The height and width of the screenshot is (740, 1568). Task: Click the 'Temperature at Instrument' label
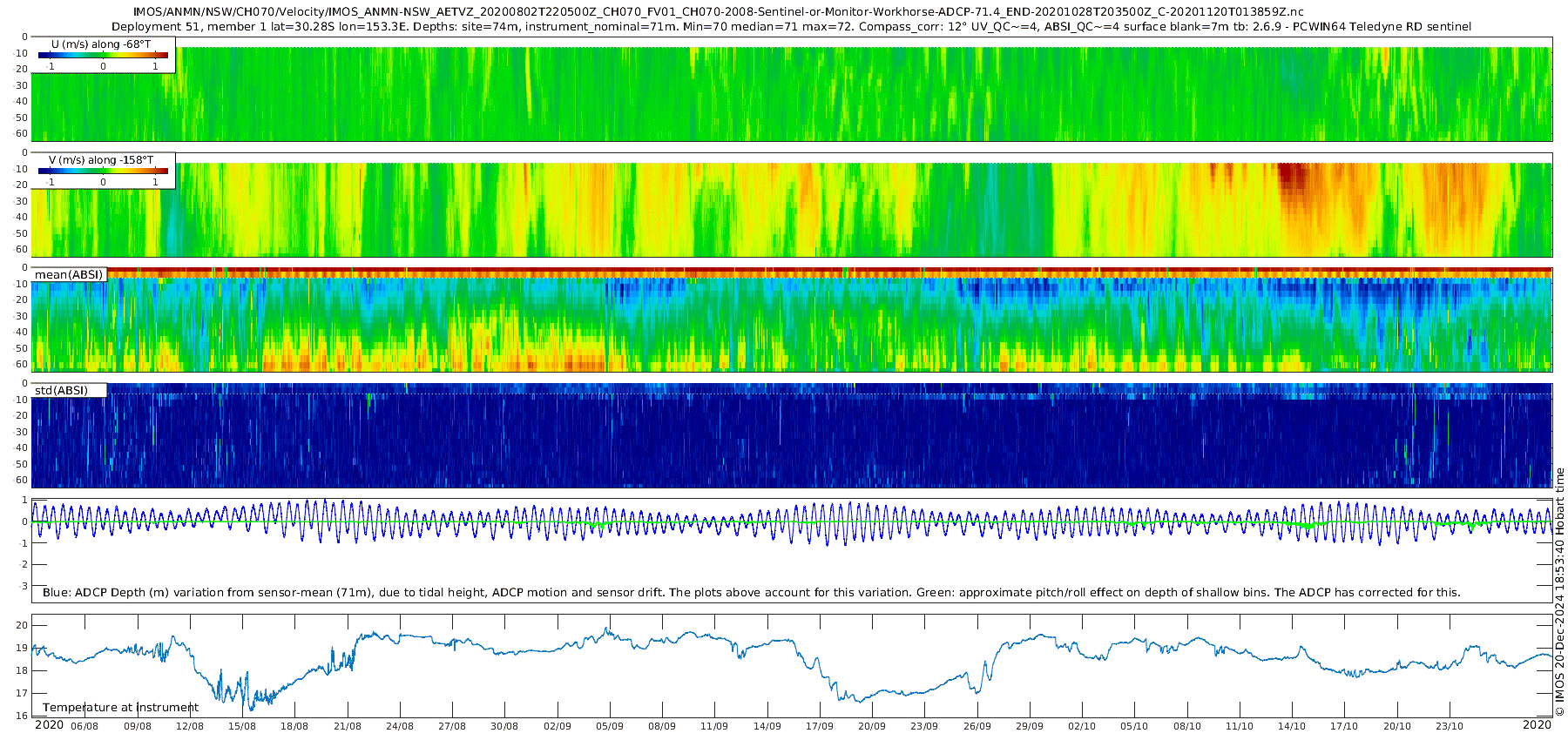pos(120,707)
